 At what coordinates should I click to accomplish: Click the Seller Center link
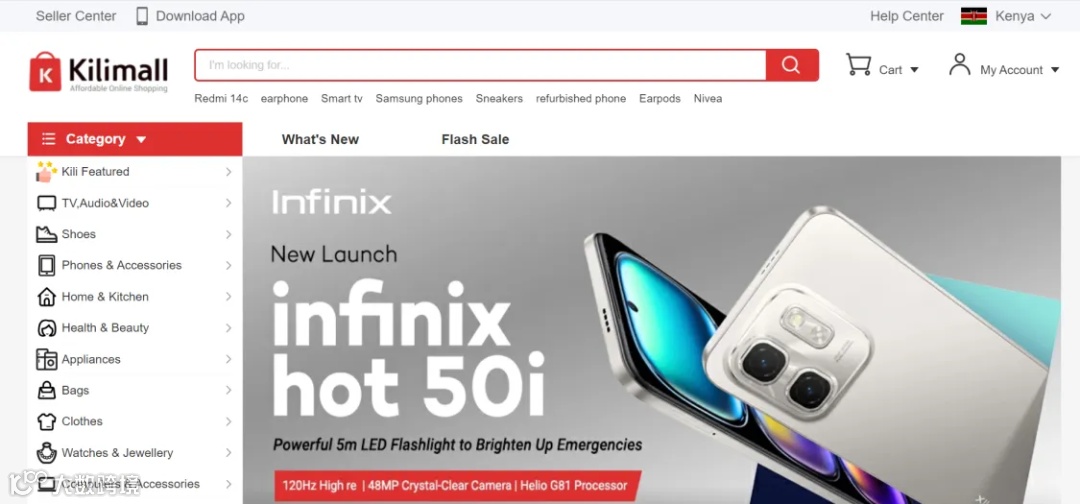click(x=76, y=16)
